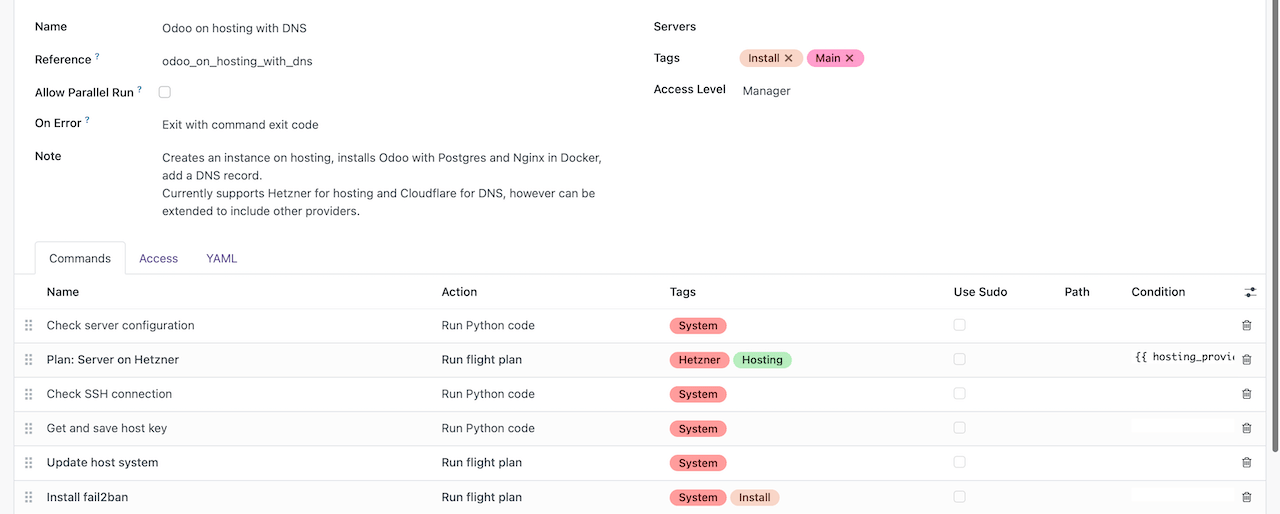Grab drag handle of Install fail2ban row

click(x=29, y=497)
